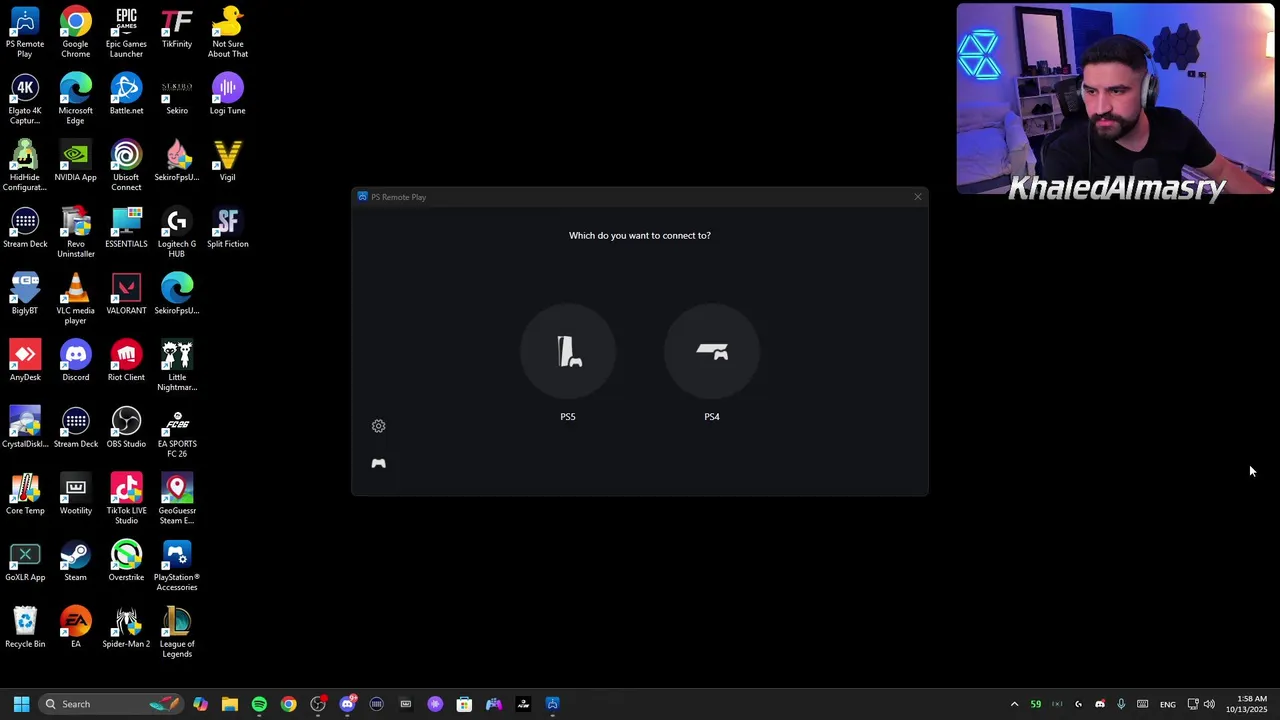Switch to PS Remote Play taskbar icon
This screenshot has height=720, width=1280.
(x=552, y=704)
